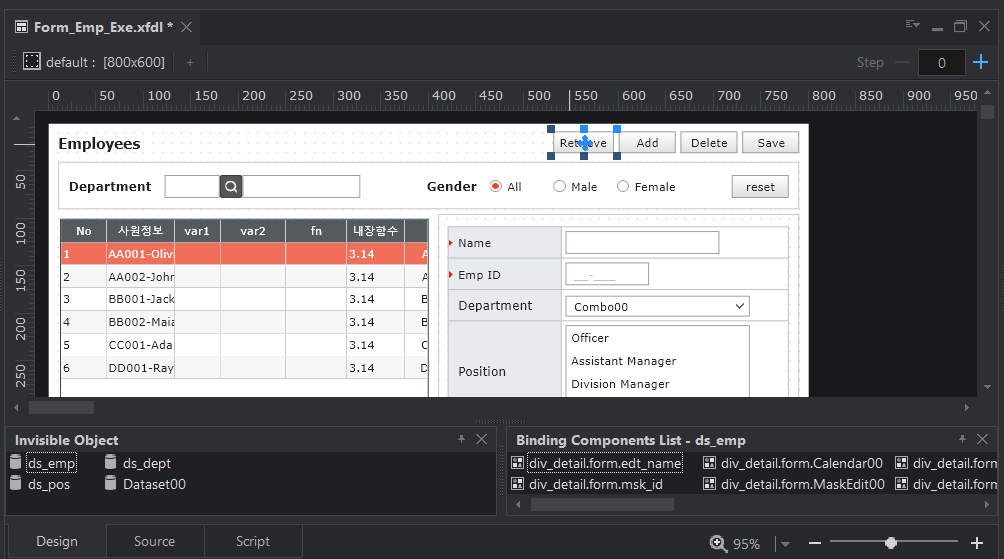Add a new layout with plus icon
This screenshot has width=1004, height=559.
[x=190, y=62]
